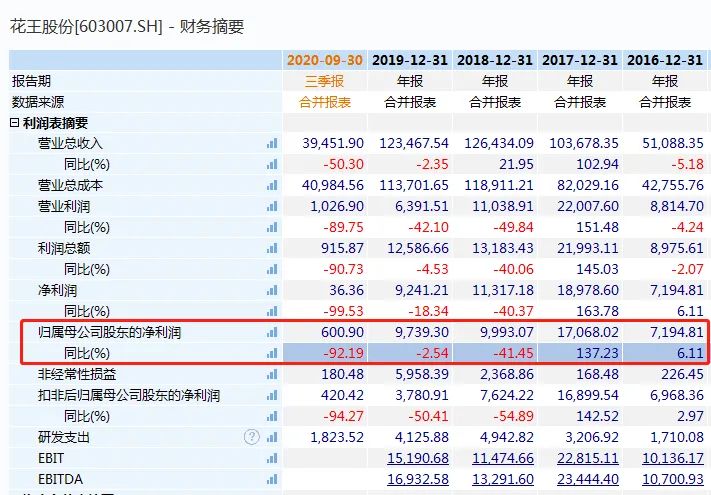Select the 2020-09-30 column header
711x495 pixels.
tap(325, 60)
